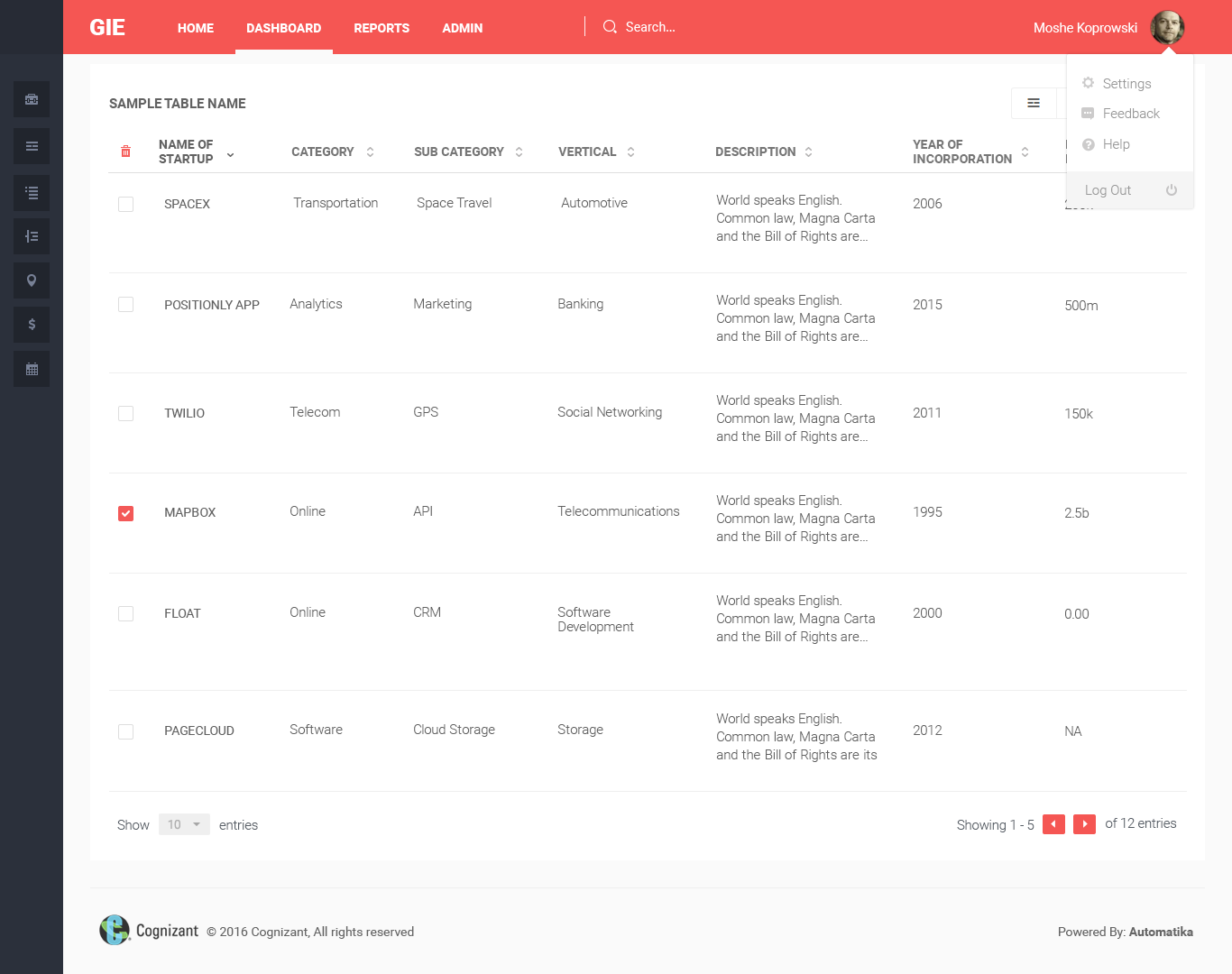The width and height of the screenshot is (1232, 974).
Task: Click the text-lines icon in sidebar
Action: coord(32,146)
